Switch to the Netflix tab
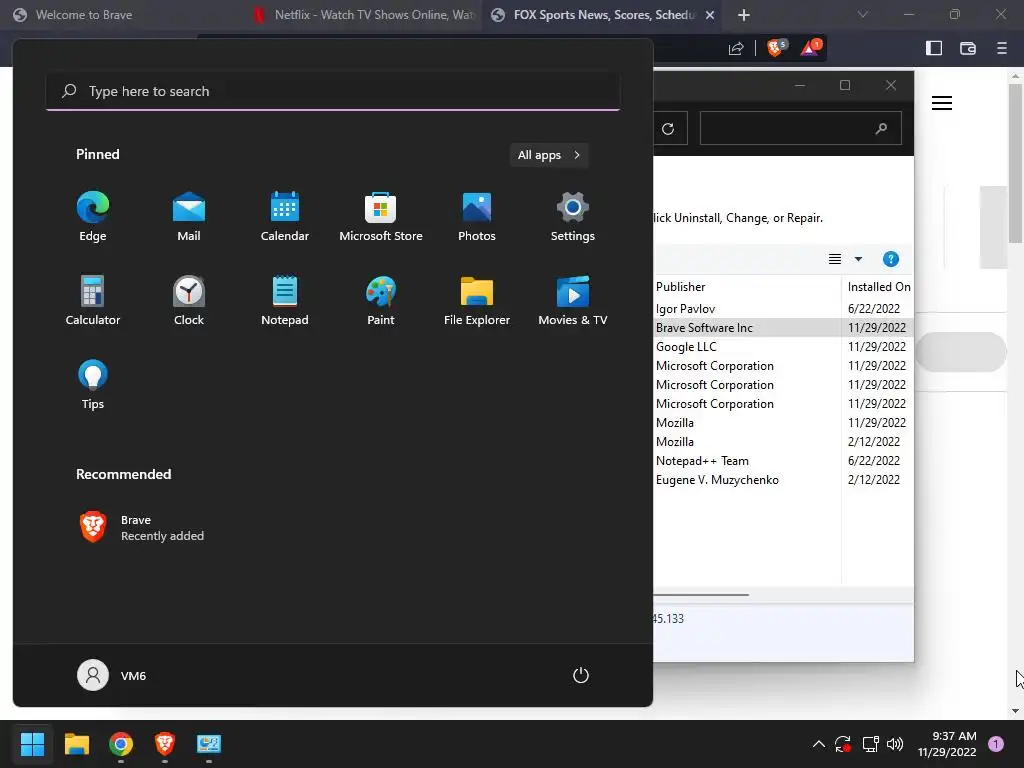This screenshot has width=1024, height=768. click(362, 15)
